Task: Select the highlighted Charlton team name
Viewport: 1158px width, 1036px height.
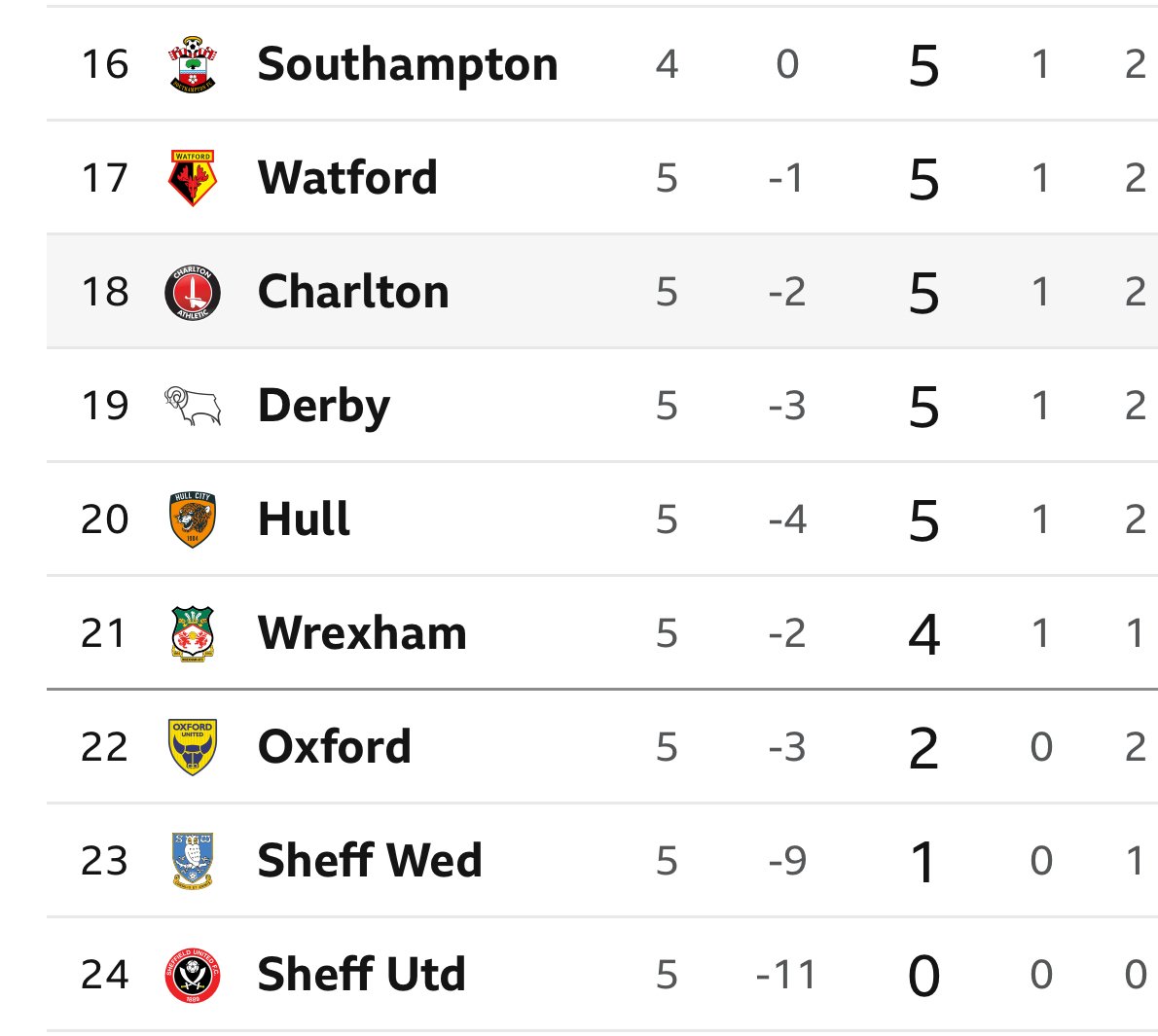Action: 354,292
